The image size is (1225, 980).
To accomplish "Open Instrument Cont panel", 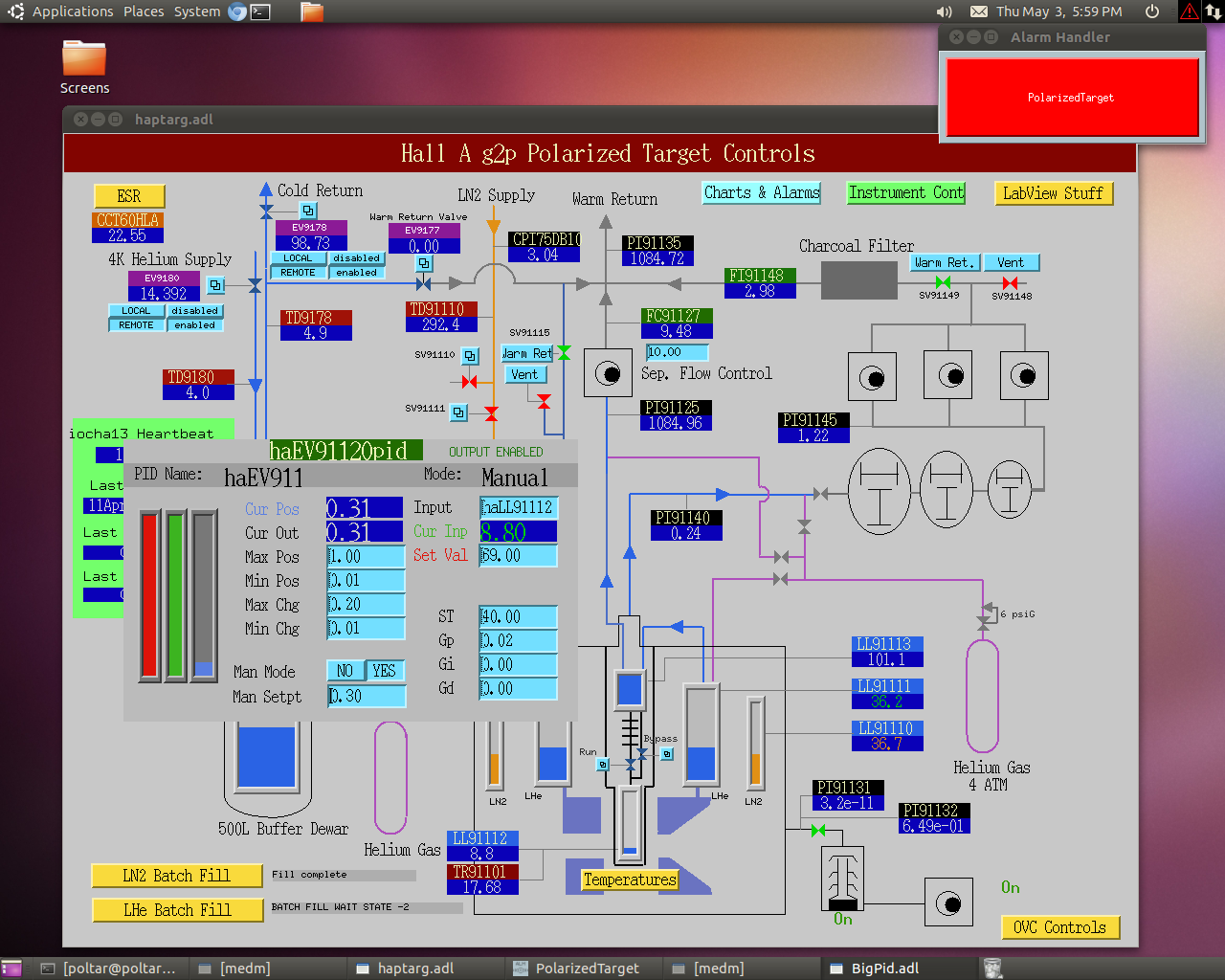I will (x=906, y=192).
